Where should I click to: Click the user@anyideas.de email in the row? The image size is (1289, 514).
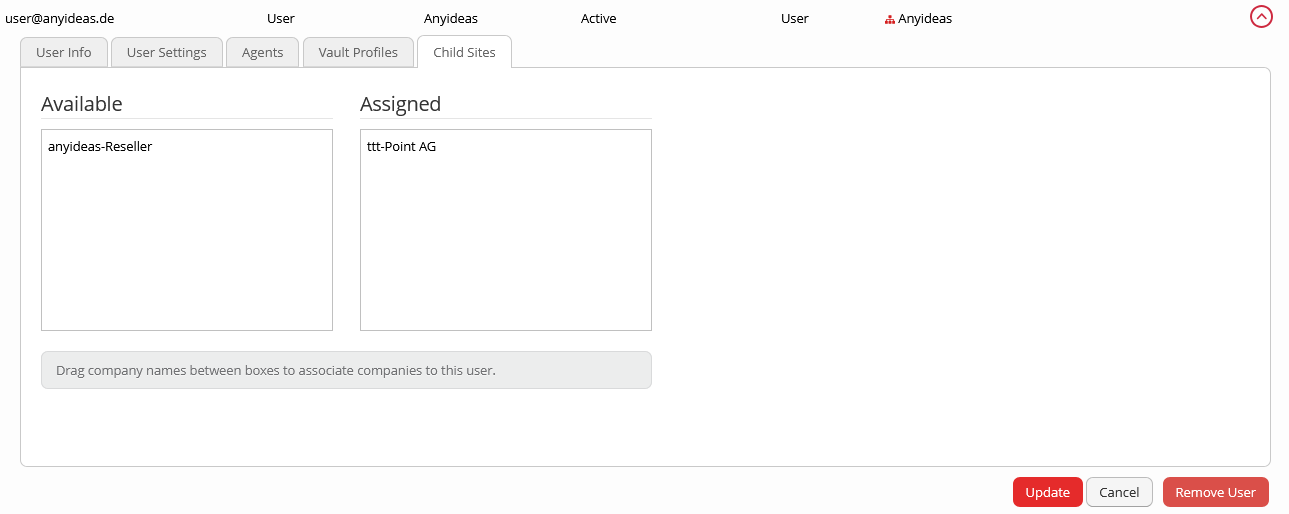tap(60, 19)
